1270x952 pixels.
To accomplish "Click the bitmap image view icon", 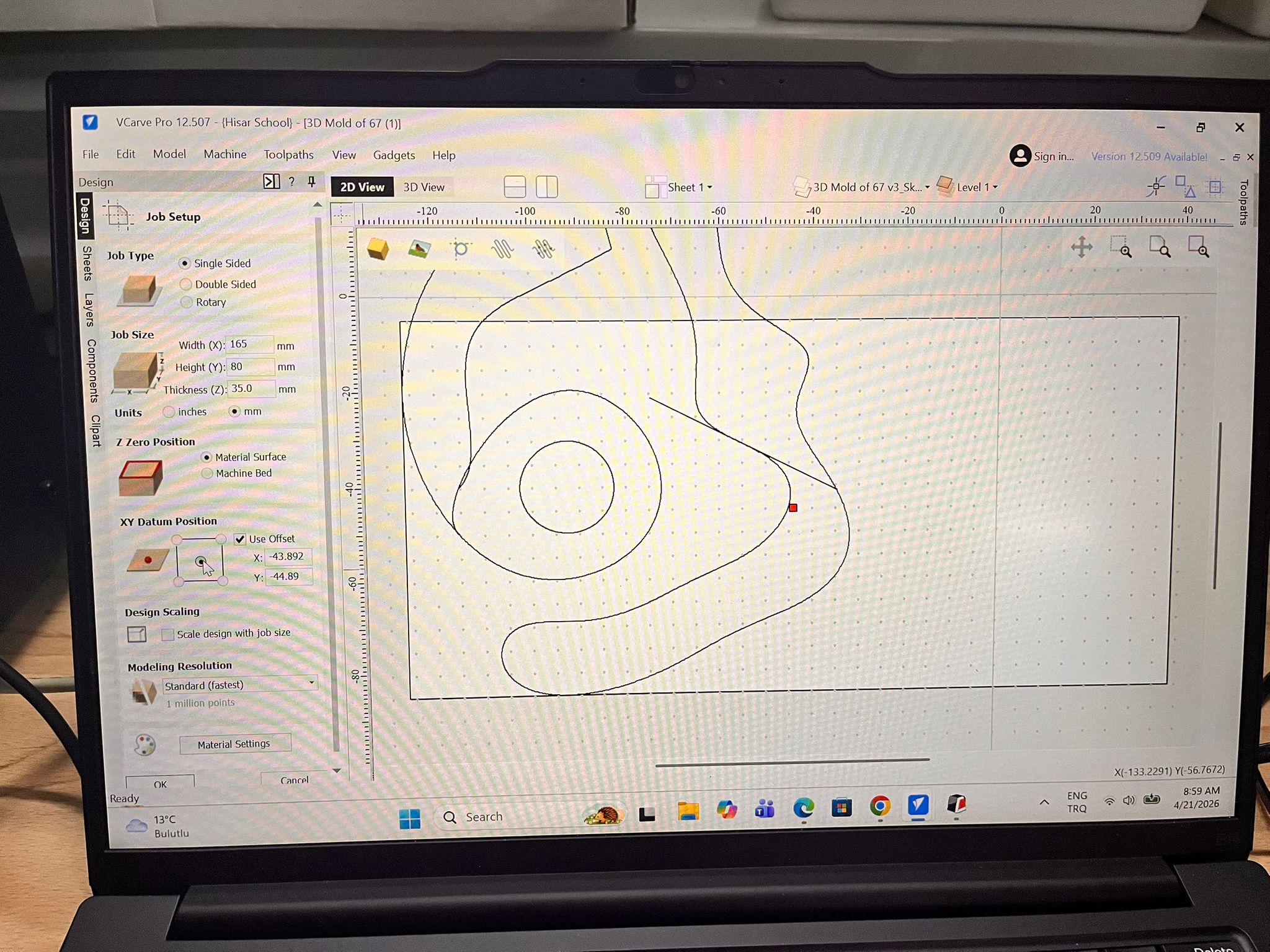I will coord(420,249).
